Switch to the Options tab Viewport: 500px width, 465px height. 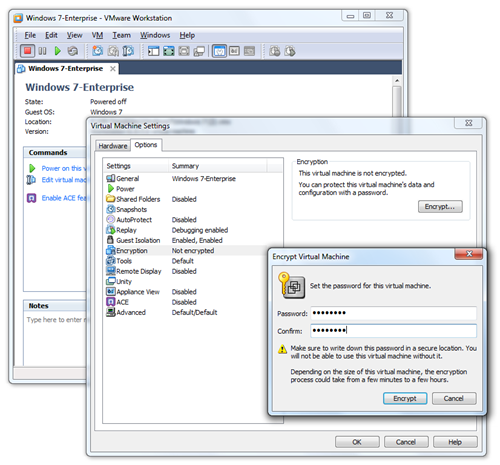pyautogui.click(x=146, y=145)
